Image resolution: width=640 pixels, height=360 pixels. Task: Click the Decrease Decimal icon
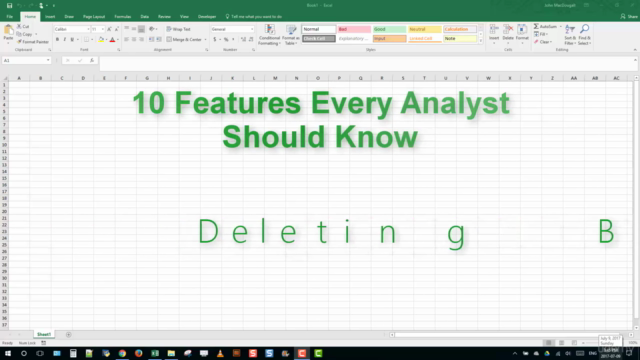(251, 40)
